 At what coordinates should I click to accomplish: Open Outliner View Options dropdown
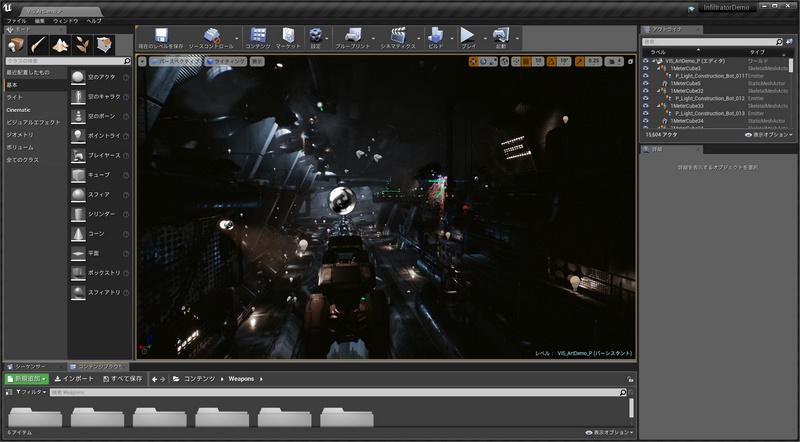pos(769,134)
